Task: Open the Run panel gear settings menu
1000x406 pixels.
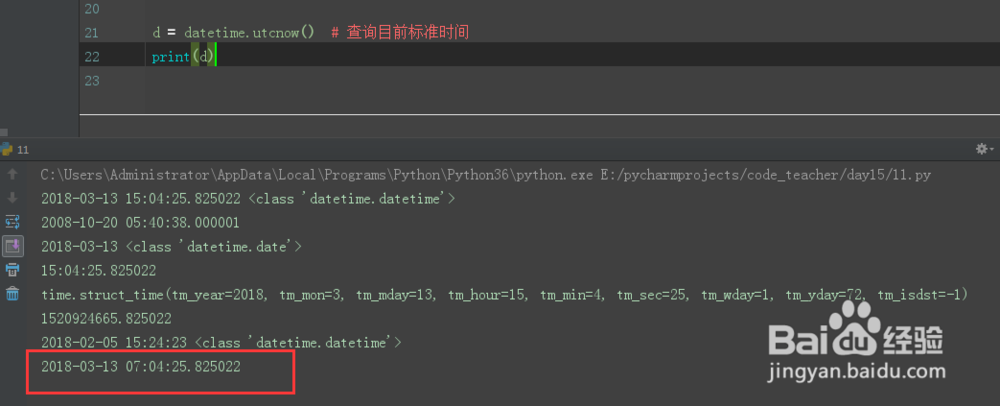Action: 985,149
